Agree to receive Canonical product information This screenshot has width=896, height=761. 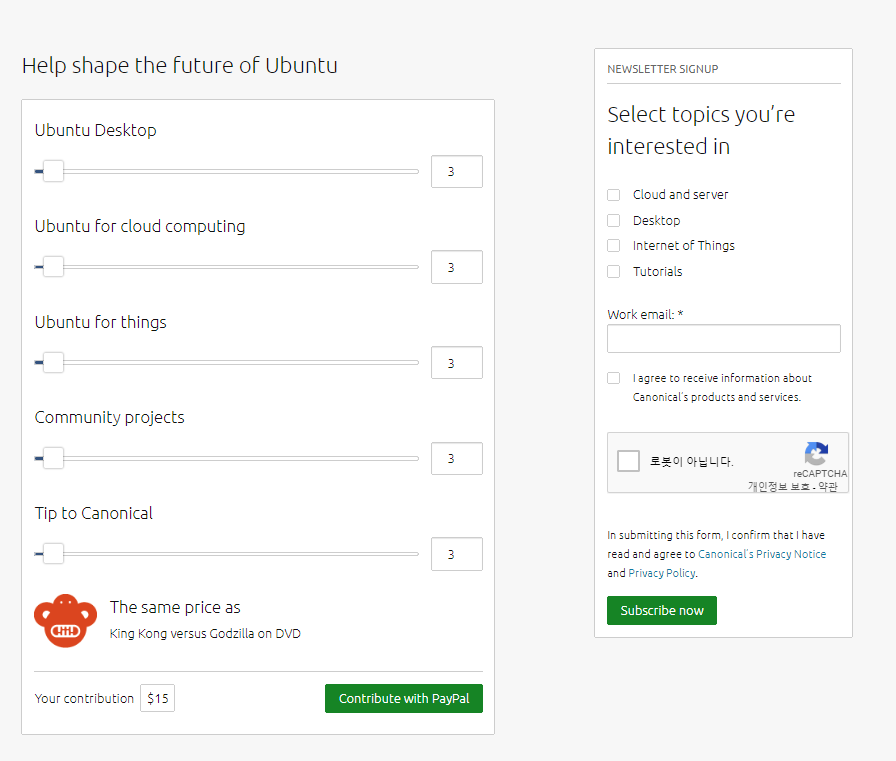pos(614,378)
